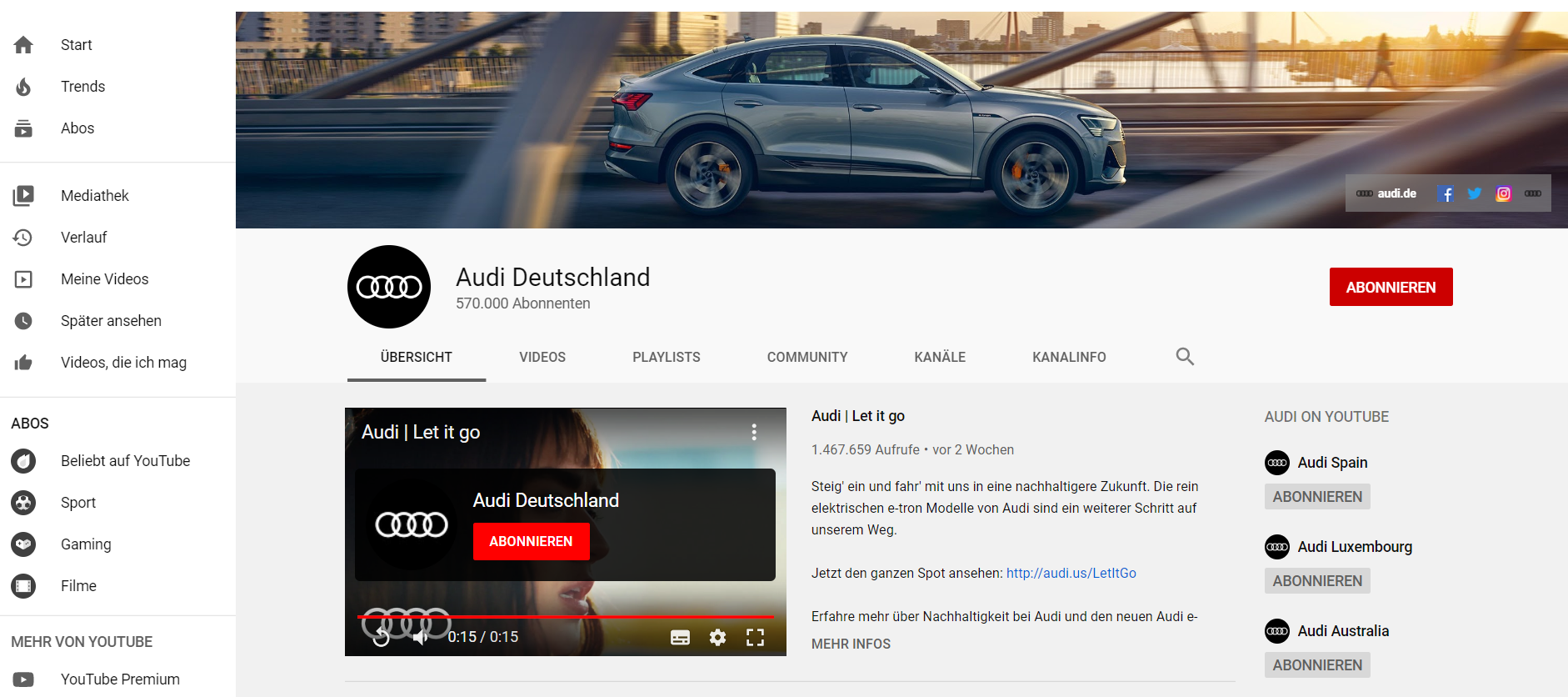Viewport: 1568px width, 697px height.
Task: Open the Audi Australia channel name
Action: coord(1343,631)
